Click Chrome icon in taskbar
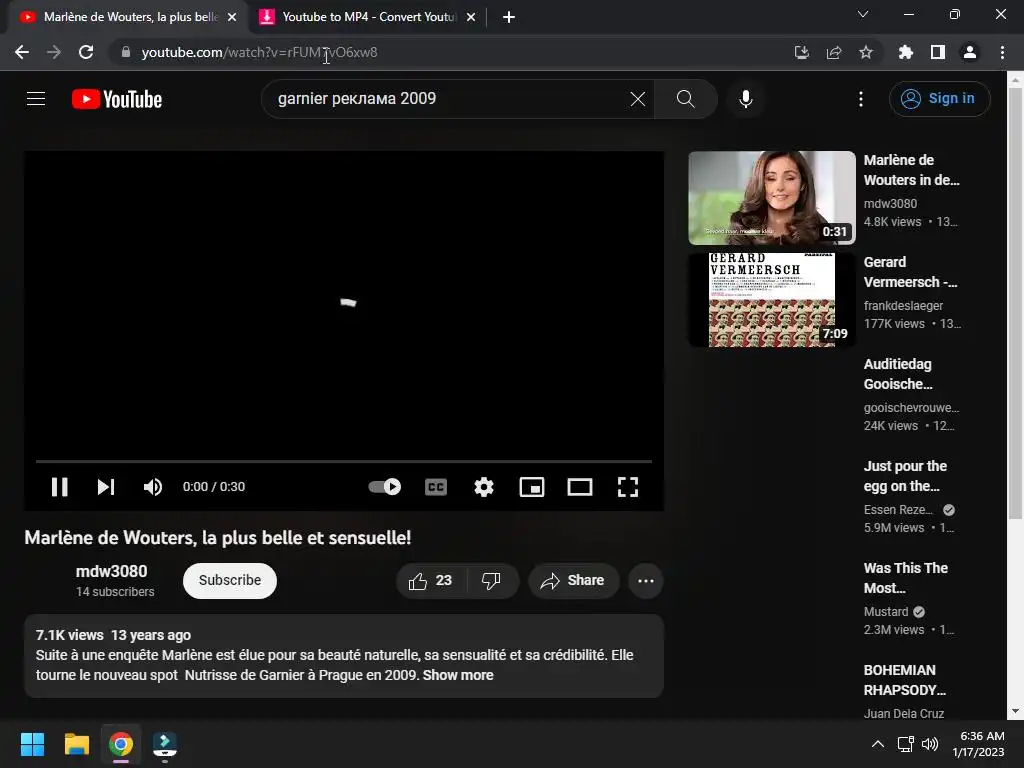Image resolution: width=1024 pixels, height=768 pixels. click(x=121, y=744)
